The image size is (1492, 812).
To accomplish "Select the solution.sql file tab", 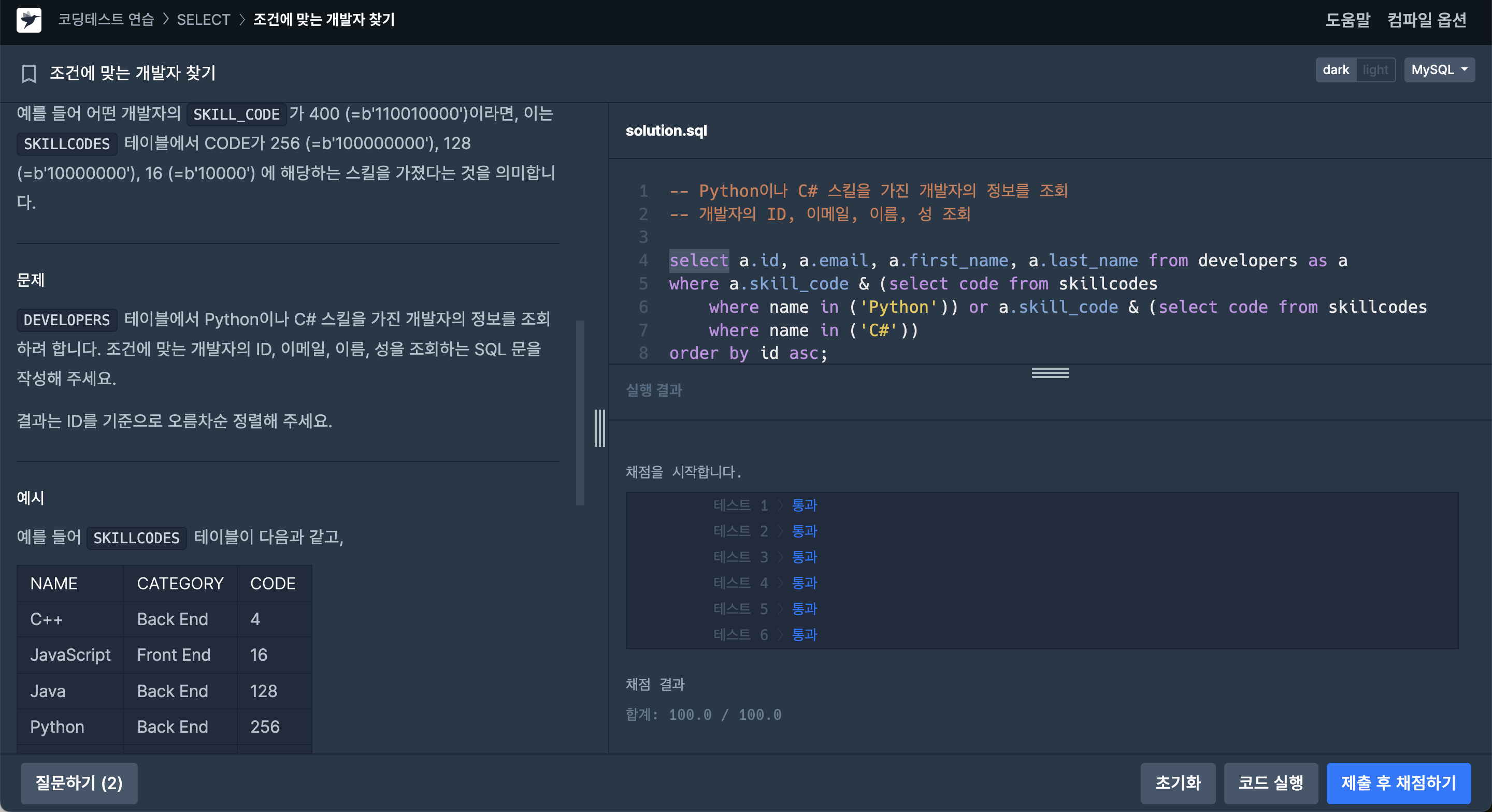I will click(666, 131).
